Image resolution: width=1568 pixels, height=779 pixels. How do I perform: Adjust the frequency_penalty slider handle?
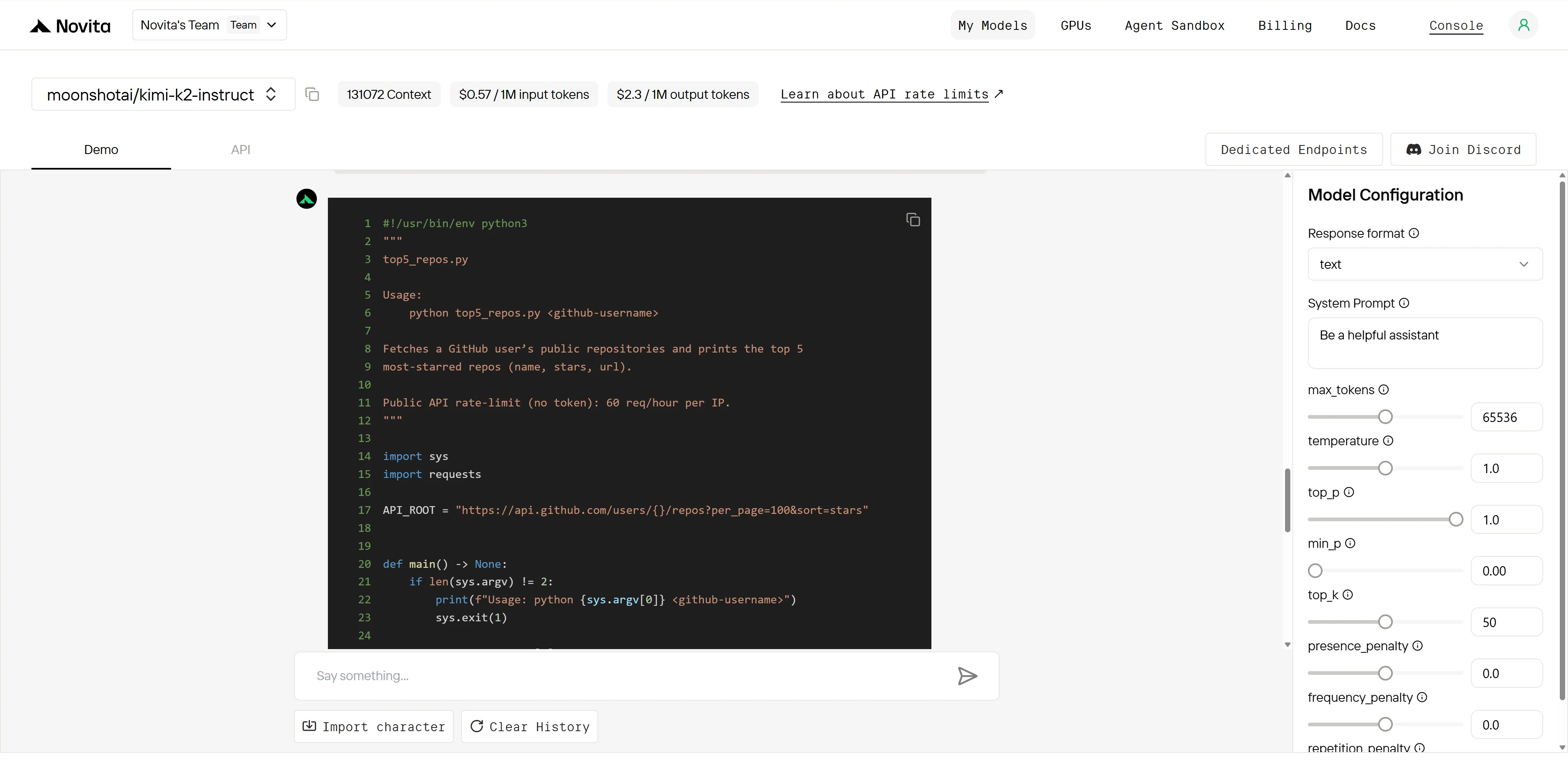(1385, 724)
